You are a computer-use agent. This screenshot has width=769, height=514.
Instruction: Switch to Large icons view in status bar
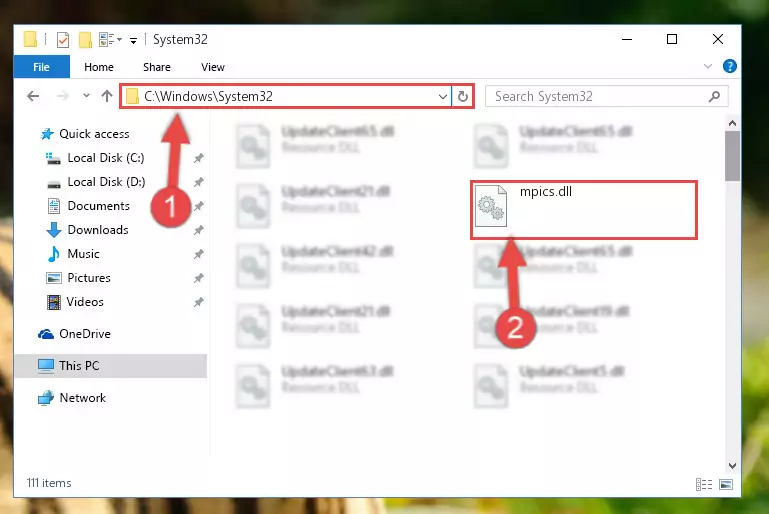coord(726,485)
